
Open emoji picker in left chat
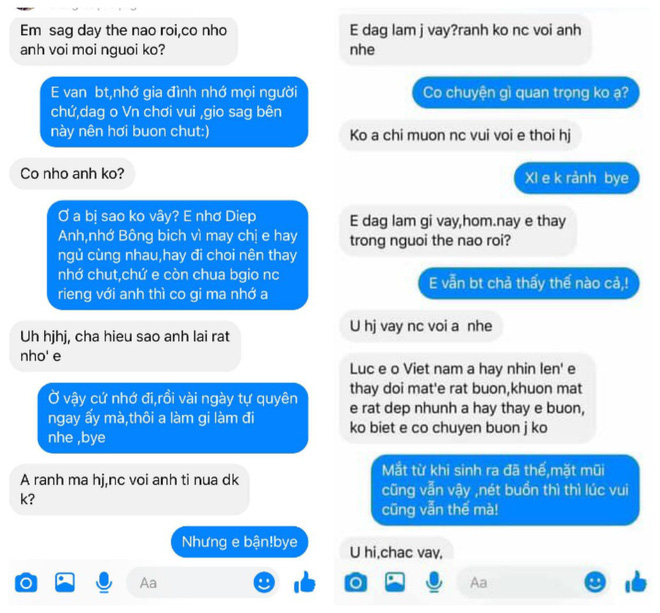[264, 583]
